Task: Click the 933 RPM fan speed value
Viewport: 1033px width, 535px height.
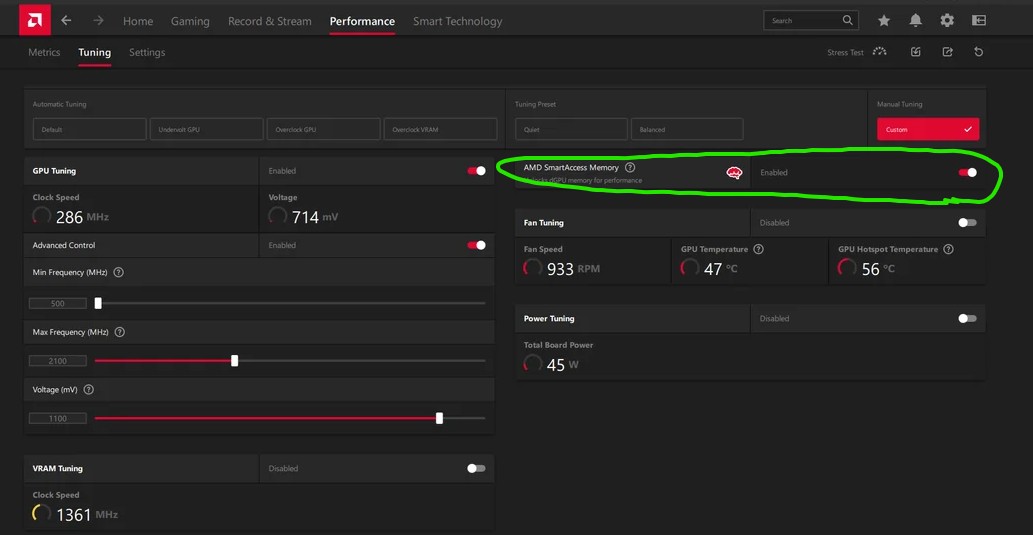Action: [x=574, y=269]
